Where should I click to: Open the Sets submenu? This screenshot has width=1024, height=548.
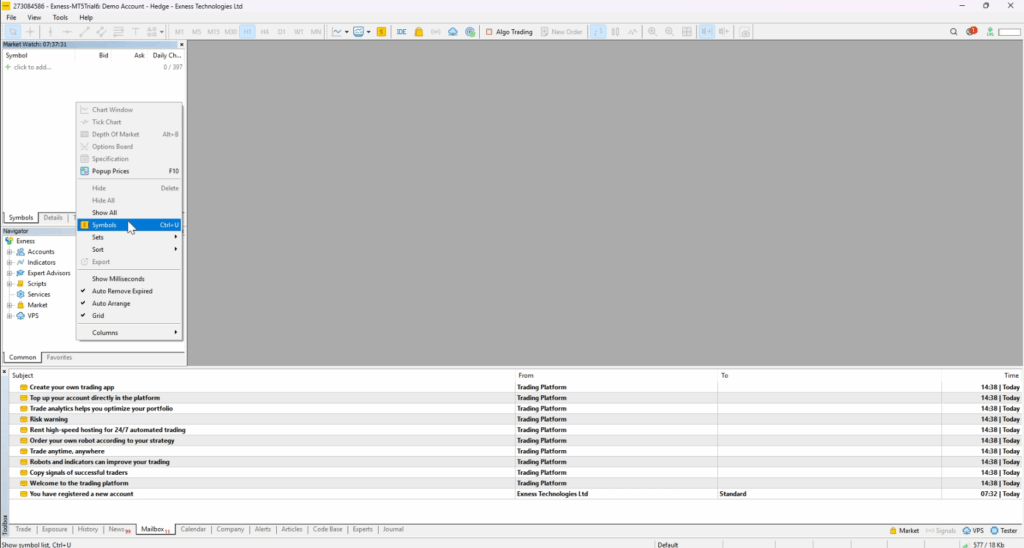98,237
